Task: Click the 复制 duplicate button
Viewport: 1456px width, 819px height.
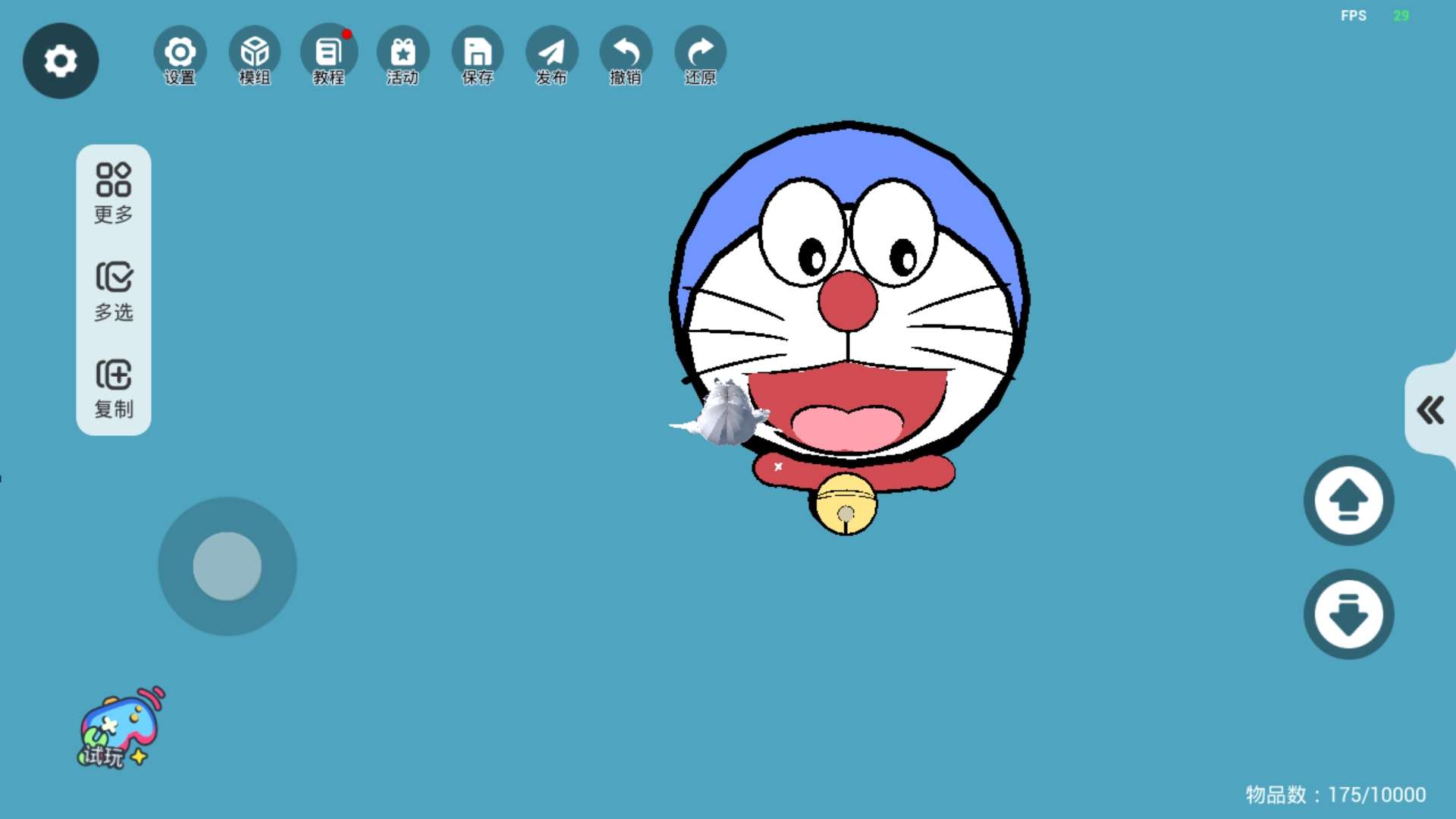Action: coord(114,388)
